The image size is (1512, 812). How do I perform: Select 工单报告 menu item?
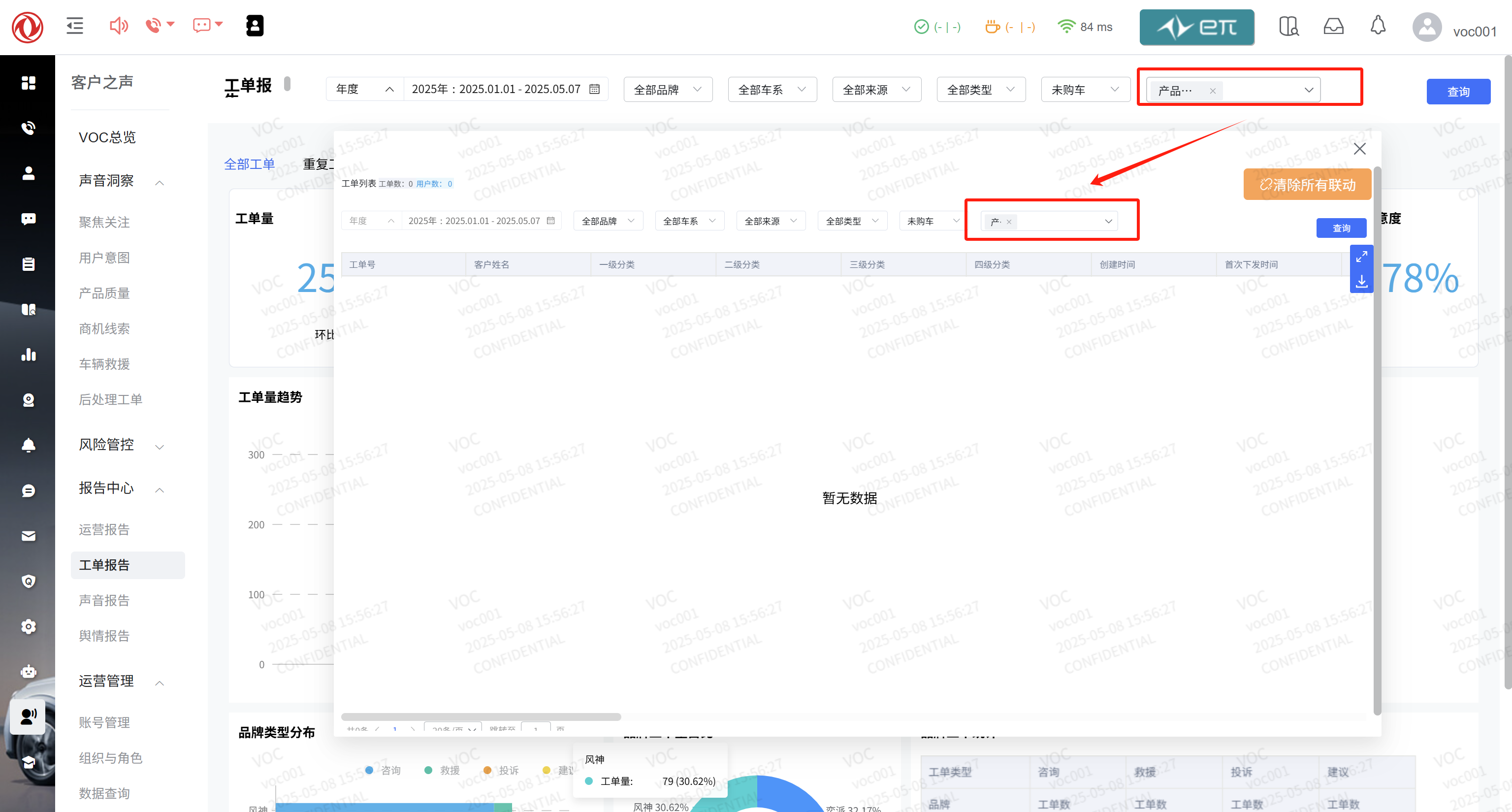coord(128,565)
